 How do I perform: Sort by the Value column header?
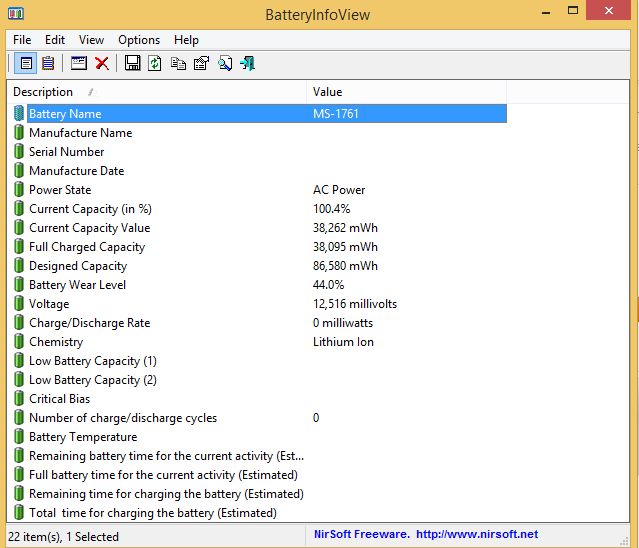[328, 92]
